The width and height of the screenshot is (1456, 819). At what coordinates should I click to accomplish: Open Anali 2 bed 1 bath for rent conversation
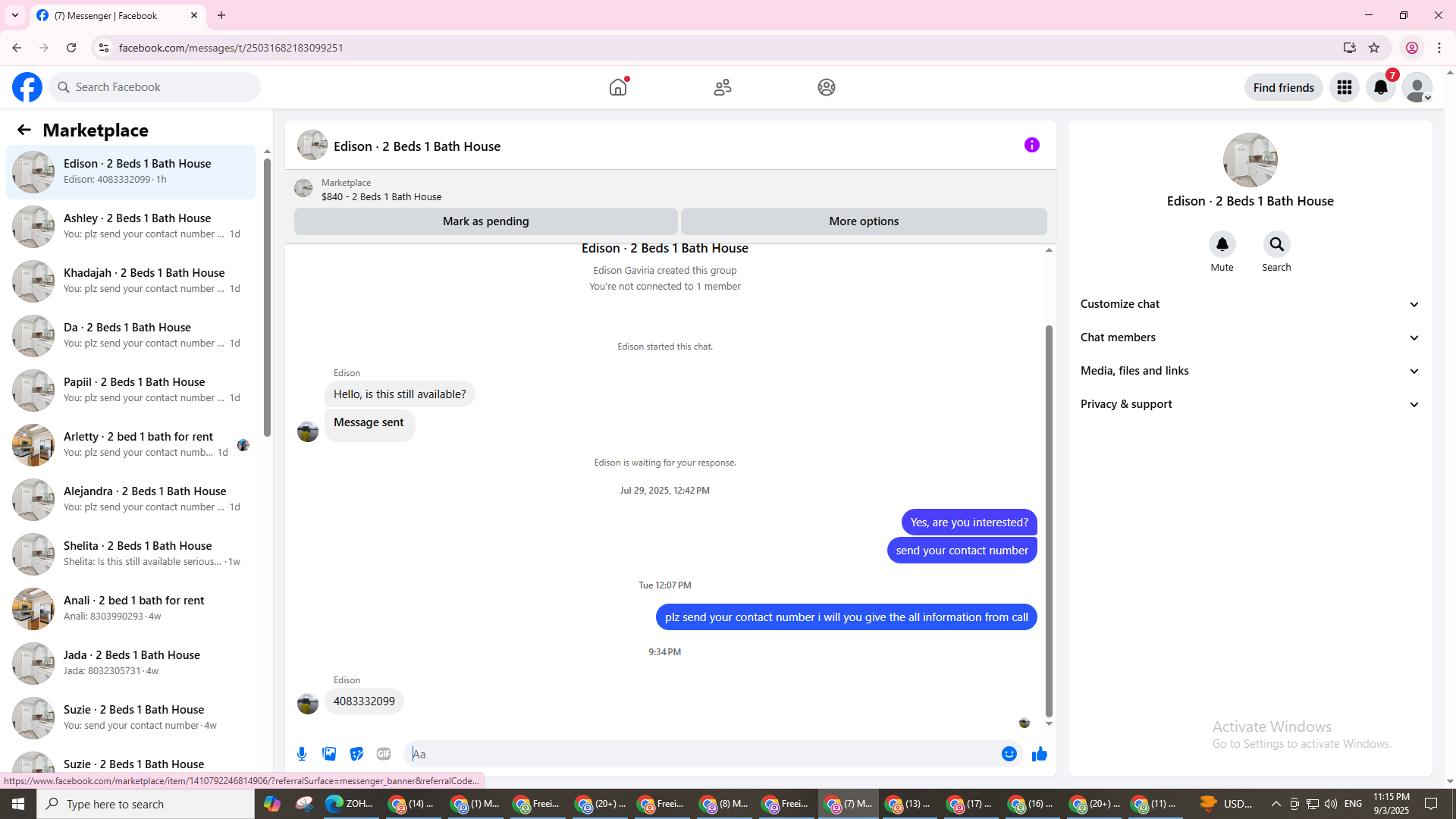(x=130, y=608)
